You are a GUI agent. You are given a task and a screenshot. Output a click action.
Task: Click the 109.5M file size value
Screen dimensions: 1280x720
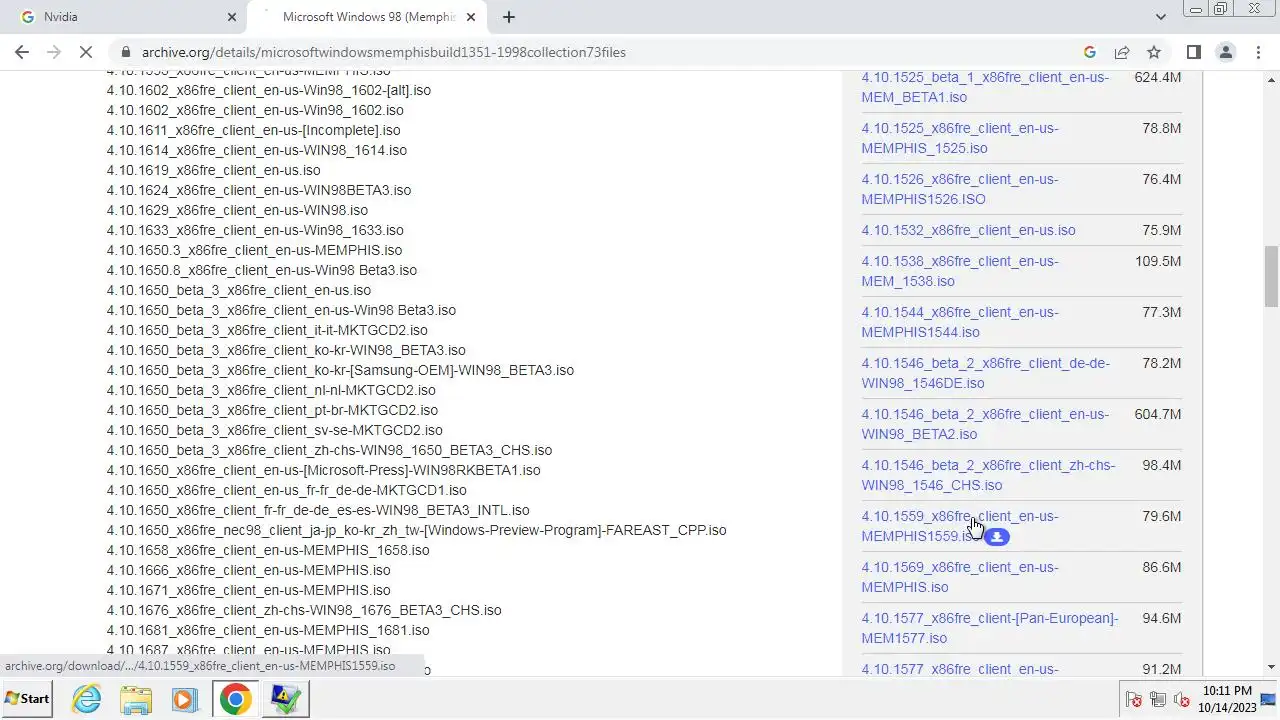click(x=1158, y=261)
